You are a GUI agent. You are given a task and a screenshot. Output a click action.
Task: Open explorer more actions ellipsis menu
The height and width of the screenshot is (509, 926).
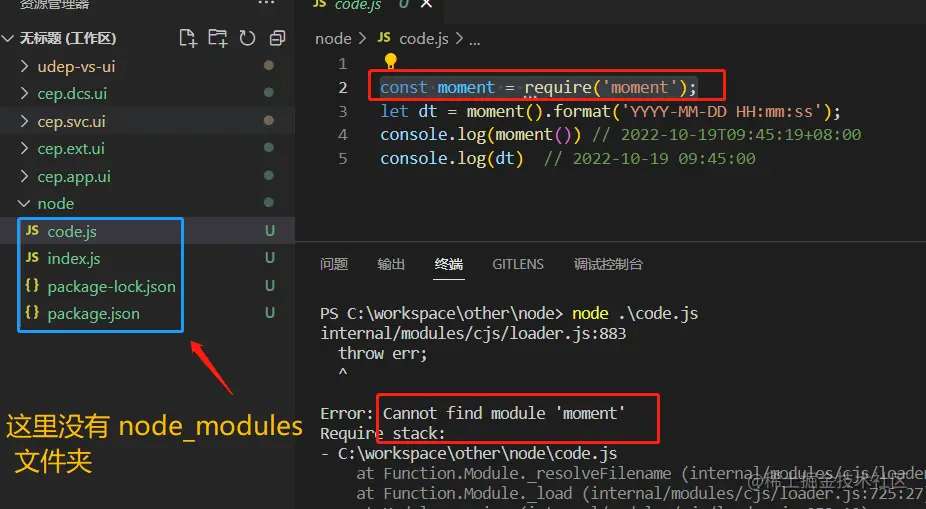[266, 4]
